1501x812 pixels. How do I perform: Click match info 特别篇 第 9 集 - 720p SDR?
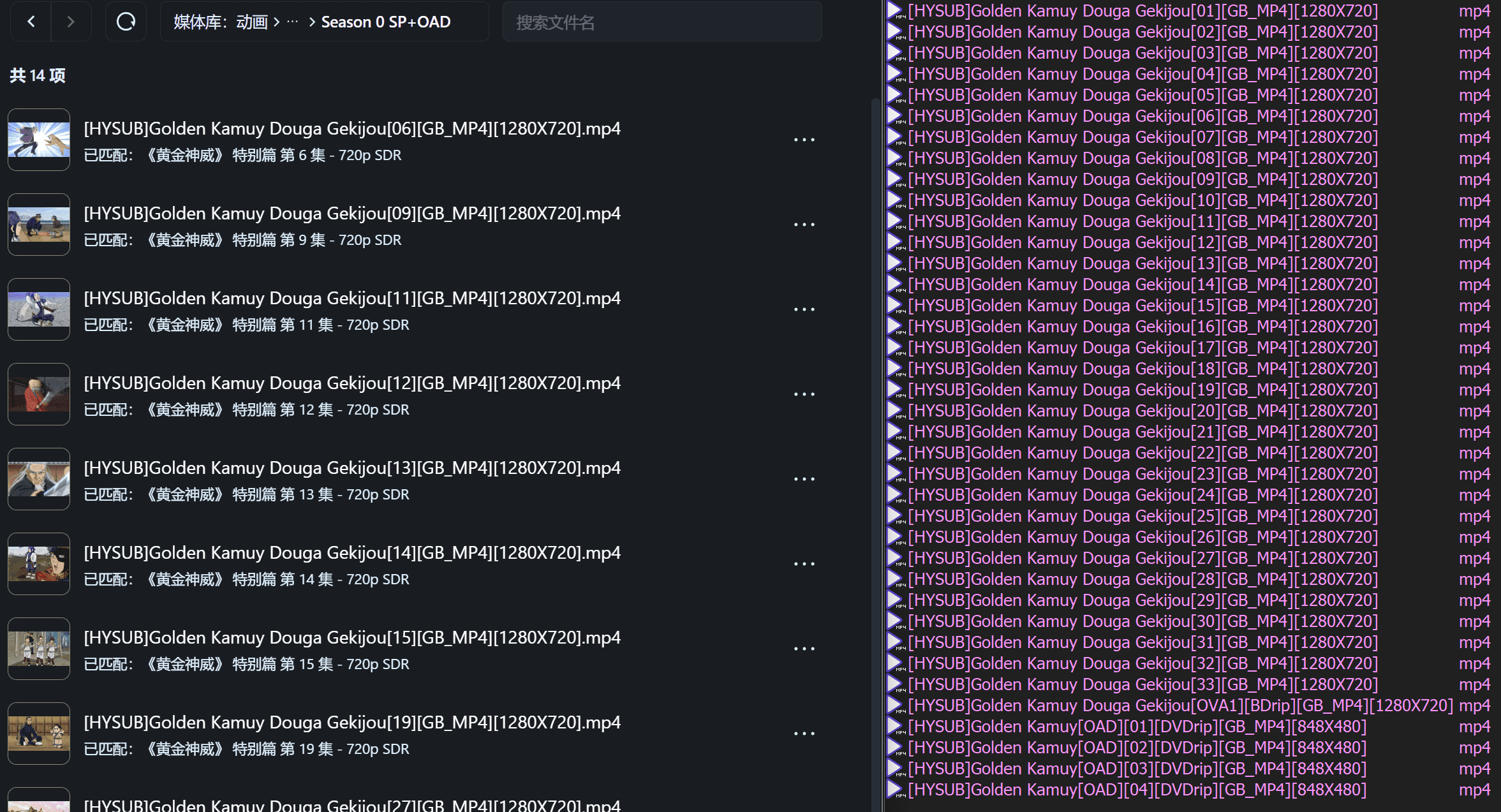pos(317,240)
